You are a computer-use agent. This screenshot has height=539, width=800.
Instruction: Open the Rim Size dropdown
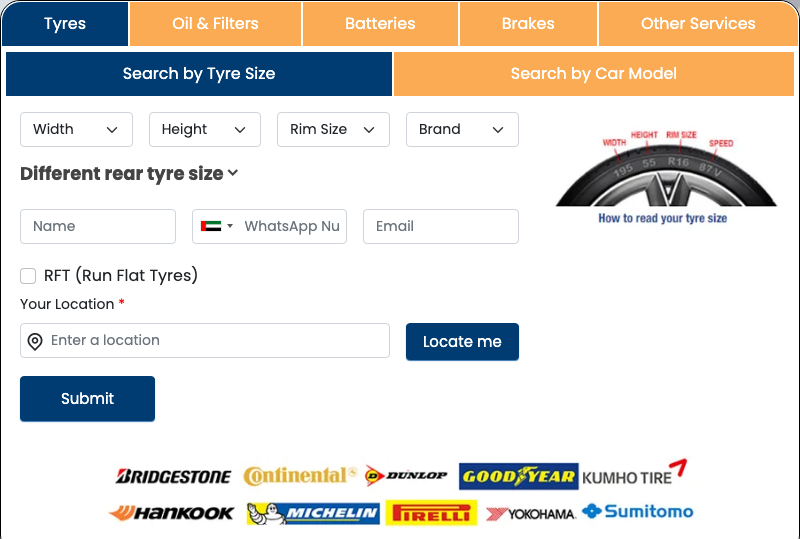pos(333,130)
